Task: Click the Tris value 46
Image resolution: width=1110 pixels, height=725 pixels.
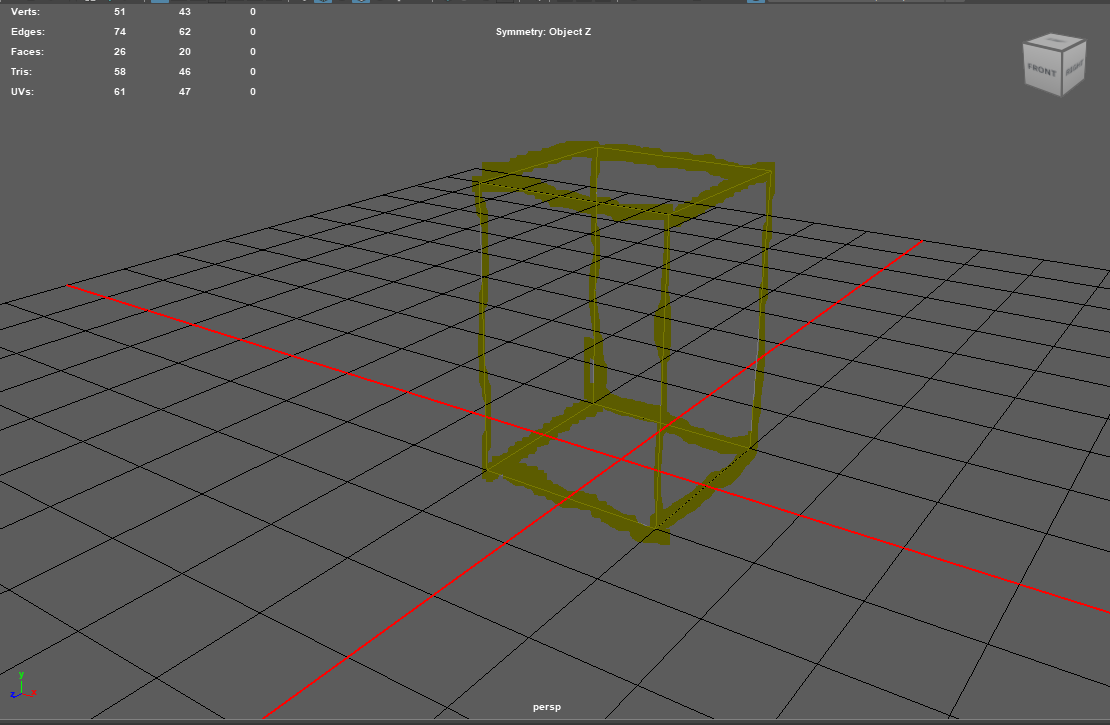Action: pos(185,72)
